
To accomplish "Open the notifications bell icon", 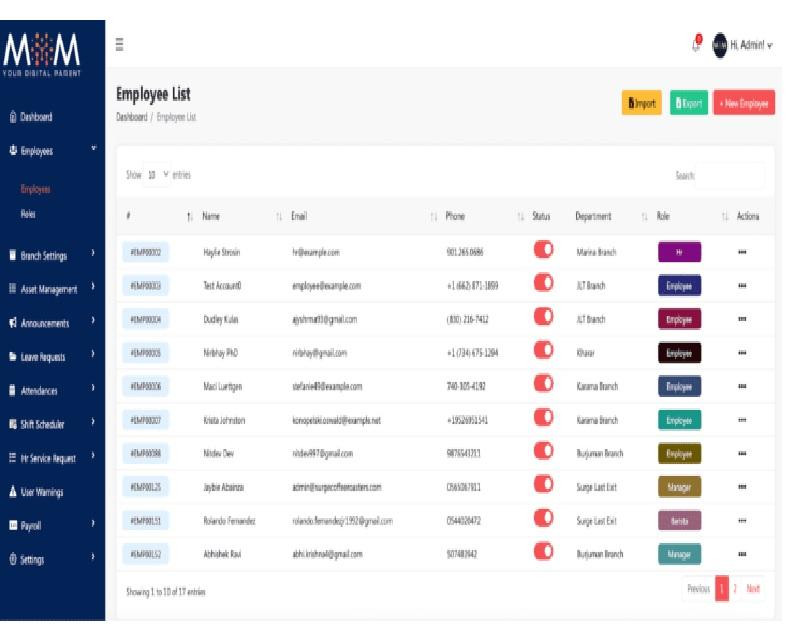I will [695, 42].
